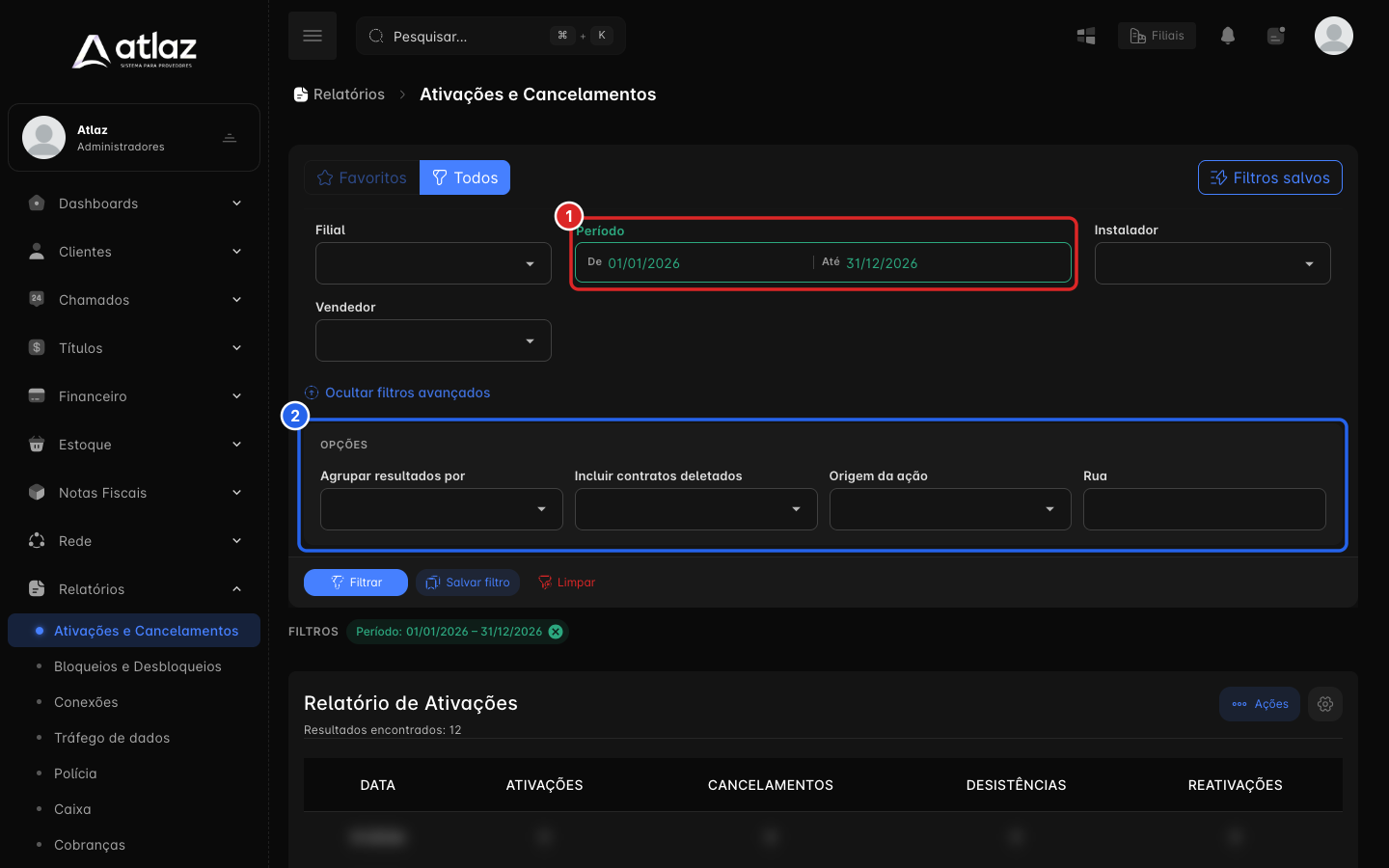
Task: Click the Pesquisar search field
Action: [491, 36]
